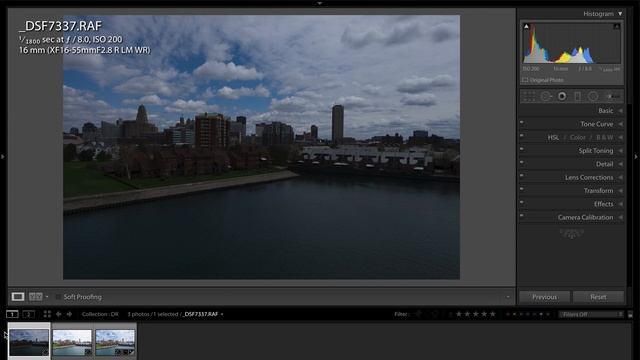This screenshot has height=360, width=640.
Task: Open toolbar content dropdown arrow
Action: (508, 297)
